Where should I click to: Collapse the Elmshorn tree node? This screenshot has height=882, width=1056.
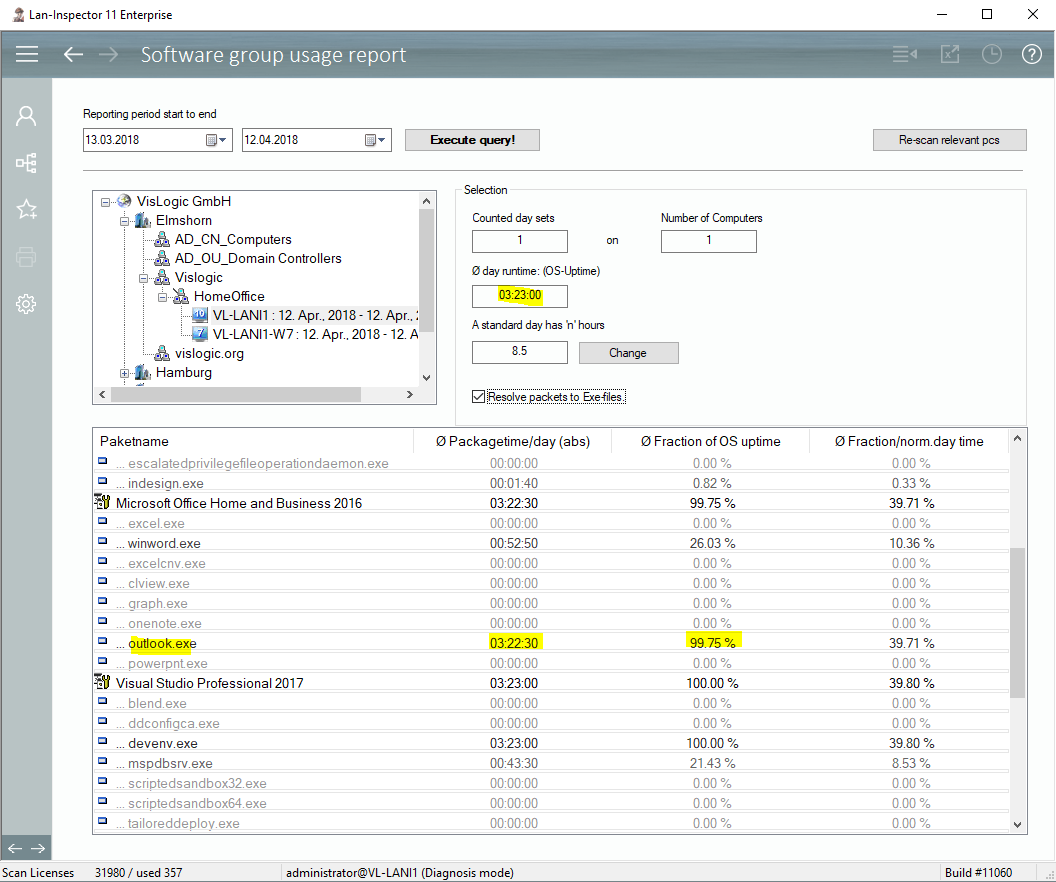pyautogui.click(x=125, y=221)
